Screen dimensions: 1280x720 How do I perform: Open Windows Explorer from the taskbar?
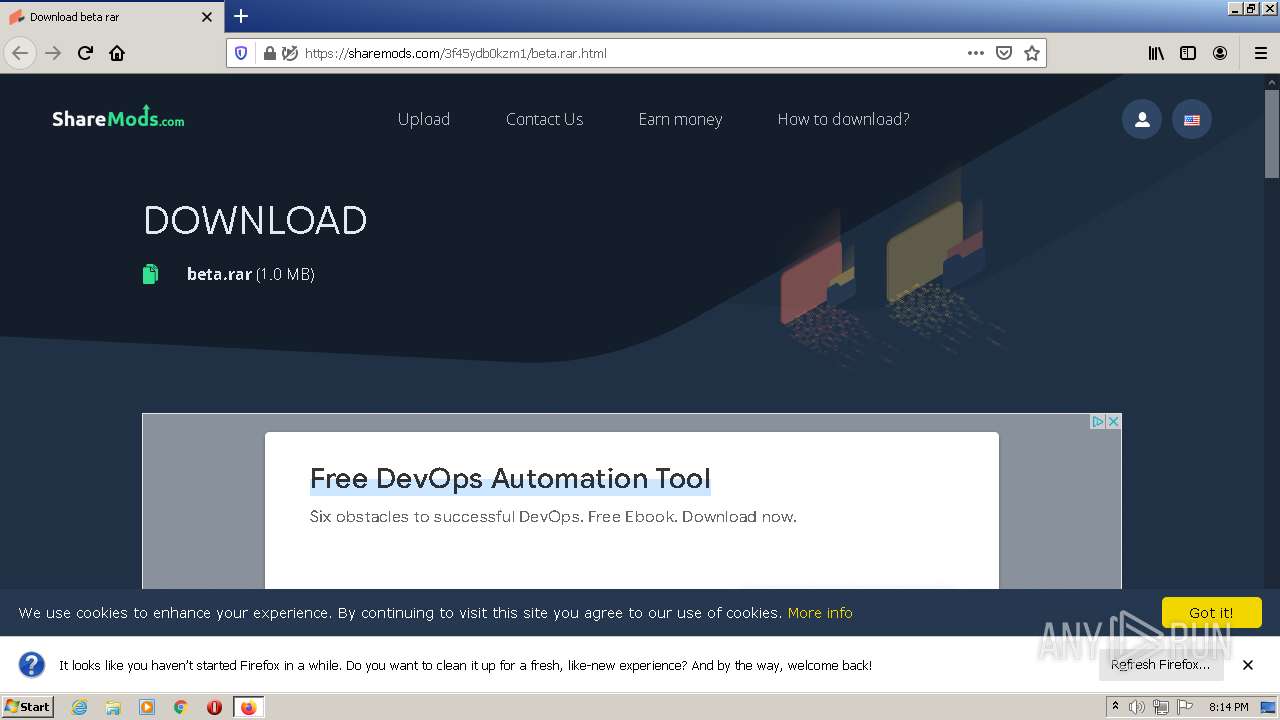click(113, 707)
